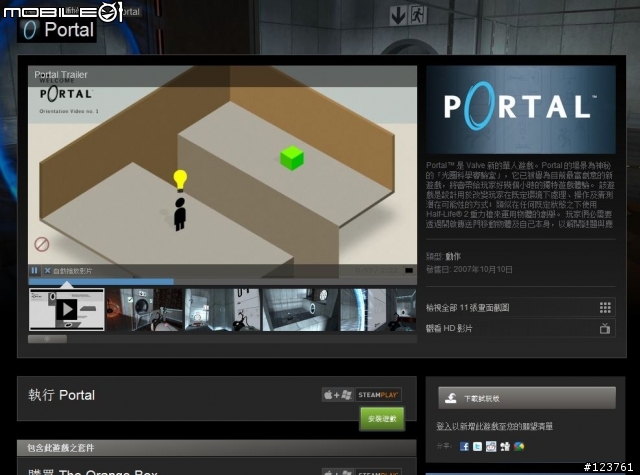Share the page on Twitter

pyautogui.click(x=478, y=446)
